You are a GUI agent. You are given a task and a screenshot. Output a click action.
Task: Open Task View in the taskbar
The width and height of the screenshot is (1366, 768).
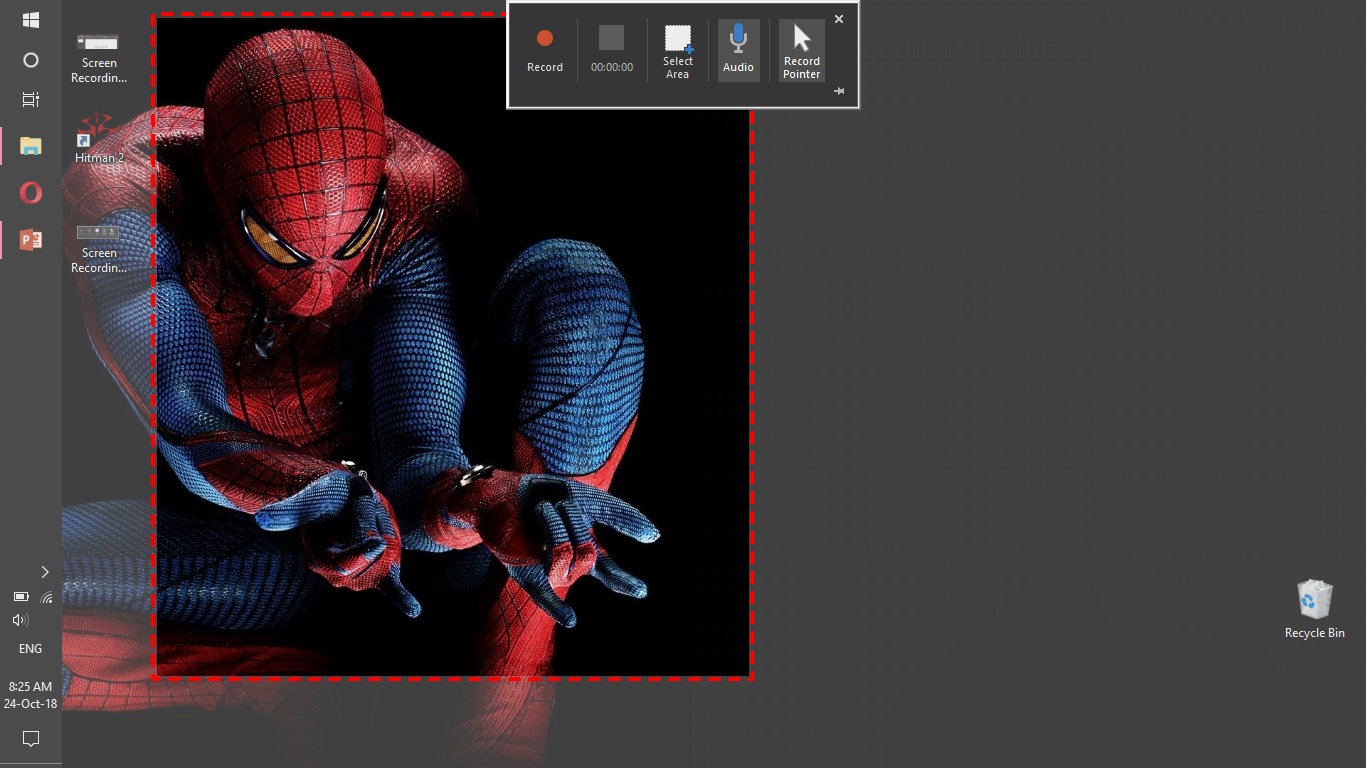pos(31,99)
